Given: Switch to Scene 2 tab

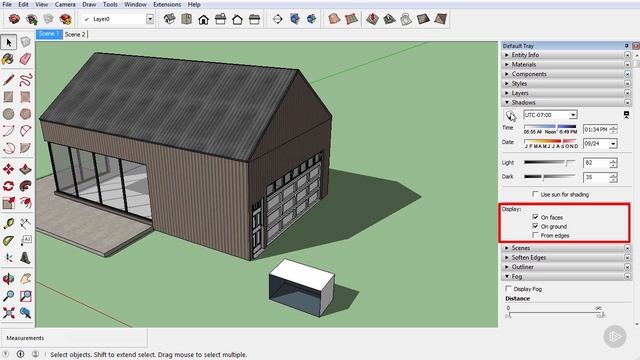Looking at the screenshot, I should (75, 34).
